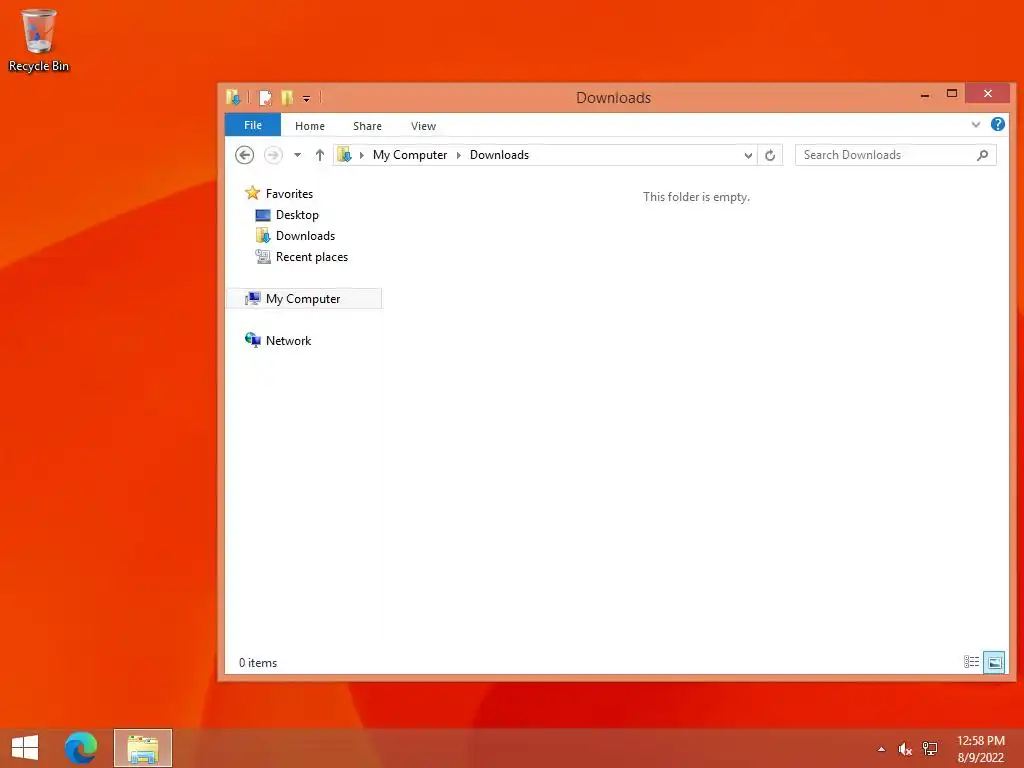
Task: Click the Forward navigation arrow
Action: click(x=273, y=155)
